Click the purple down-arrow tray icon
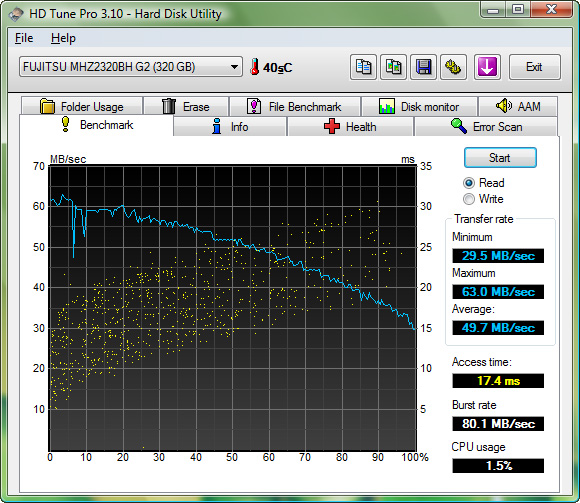The height and width of the screenshot is (503, 580). pos(487,67)
